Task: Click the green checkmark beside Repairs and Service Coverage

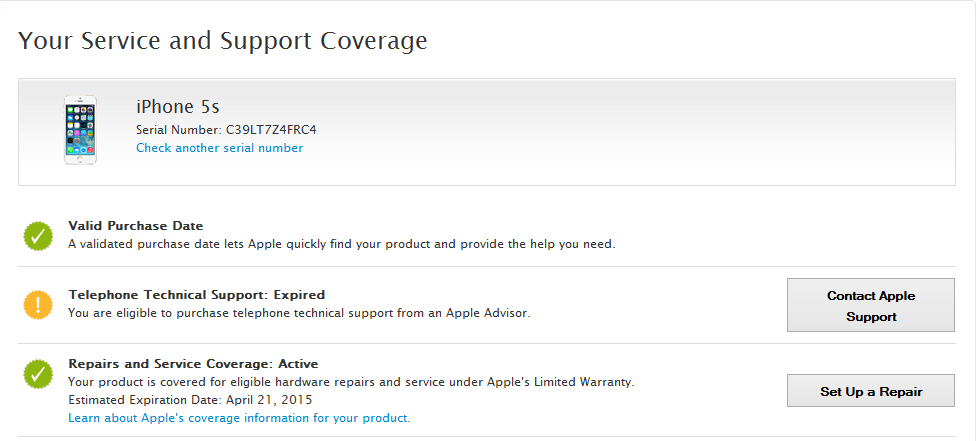Action: [x=39, y=373]
